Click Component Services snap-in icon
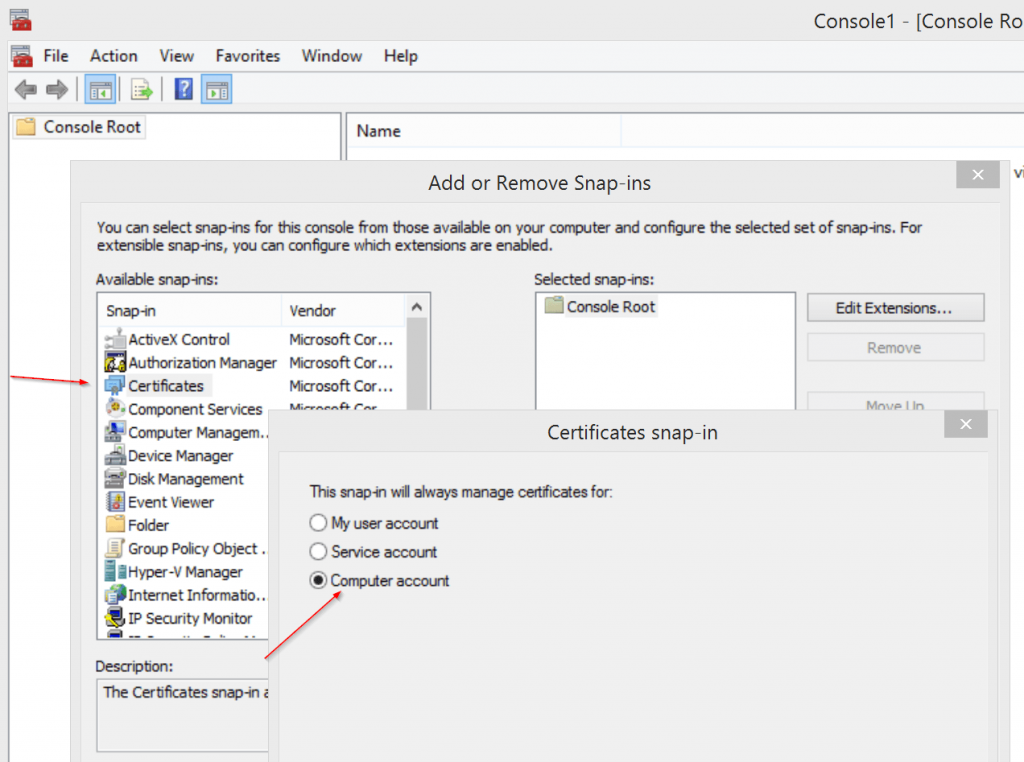1024x762 pixels. pyautogui.click(x=115, y=408)
